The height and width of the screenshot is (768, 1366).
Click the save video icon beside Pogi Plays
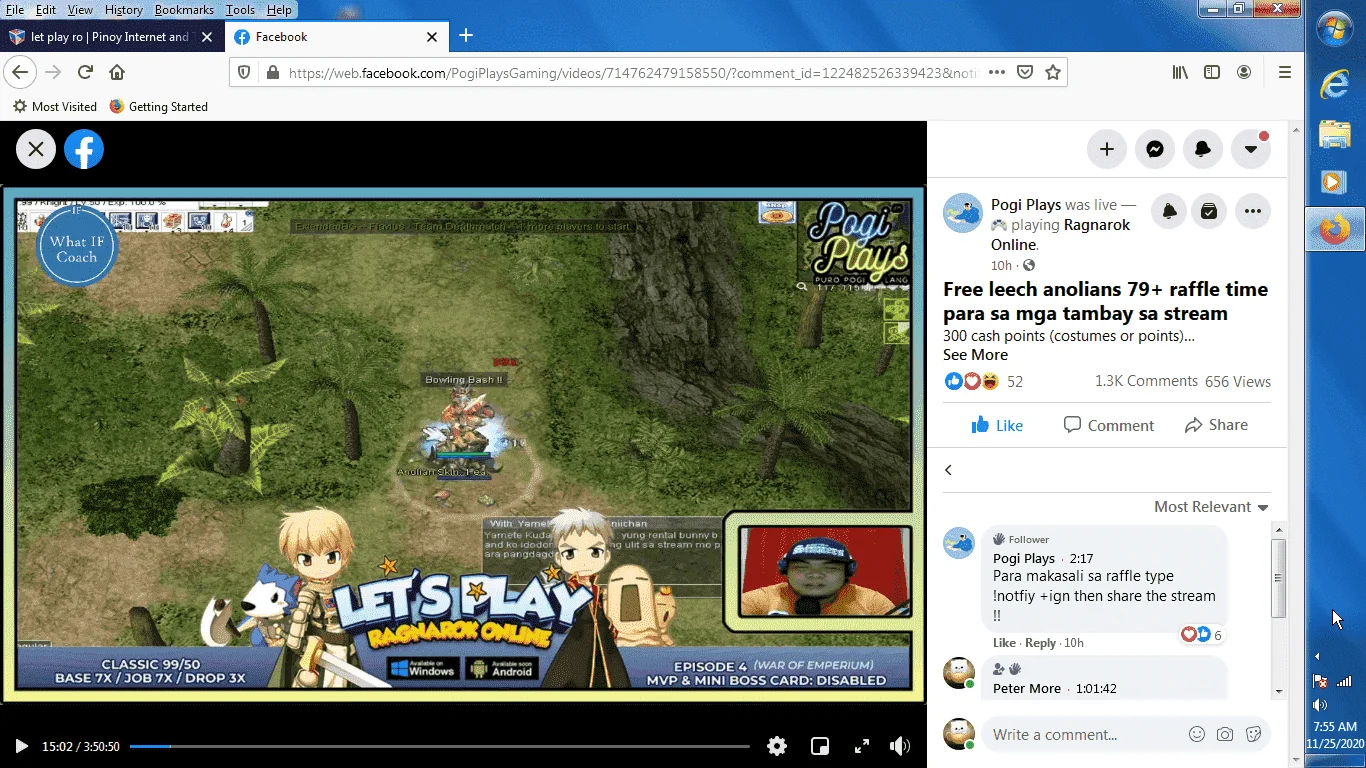click(1209, 211)
